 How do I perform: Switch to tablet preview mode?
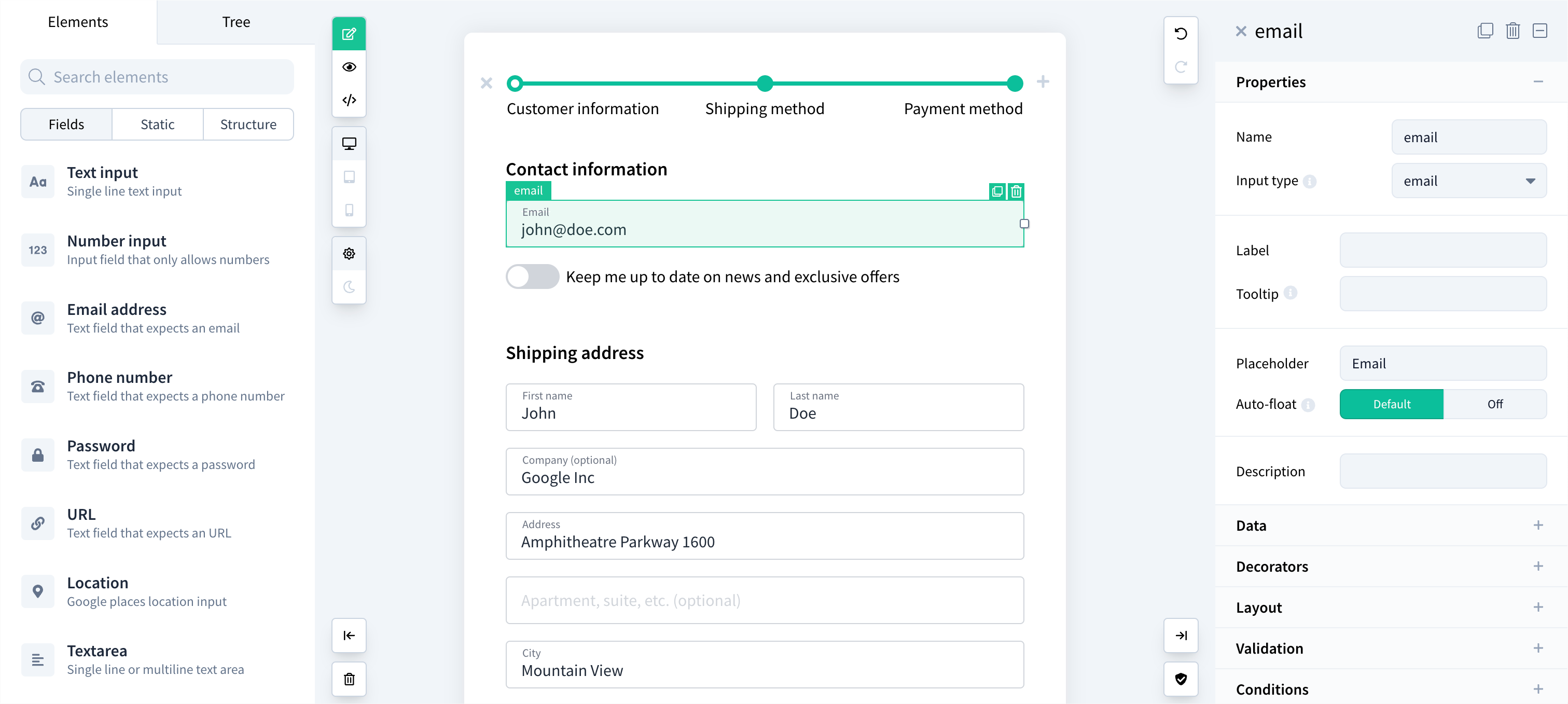pos(349,176)
